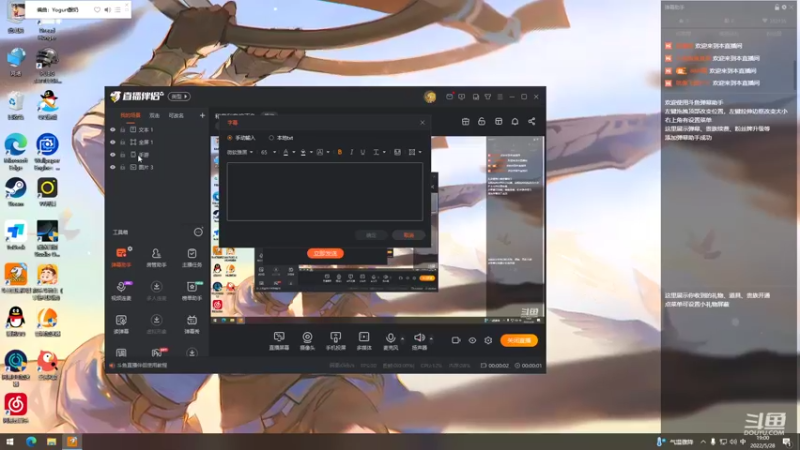Click the orange pill button below dialog
Image resolution: width=800 pixels, height=450 pixels.
click(x=325, y=254)
